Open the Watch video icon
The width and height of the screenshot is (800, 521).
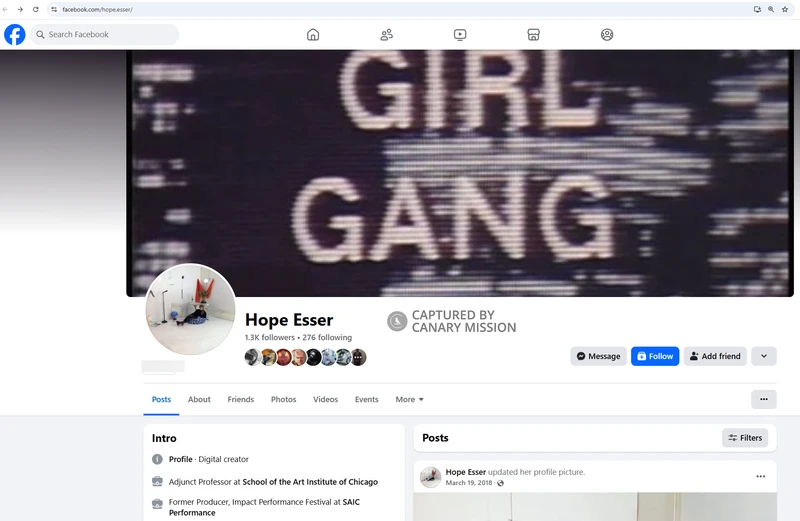(460, 35)
